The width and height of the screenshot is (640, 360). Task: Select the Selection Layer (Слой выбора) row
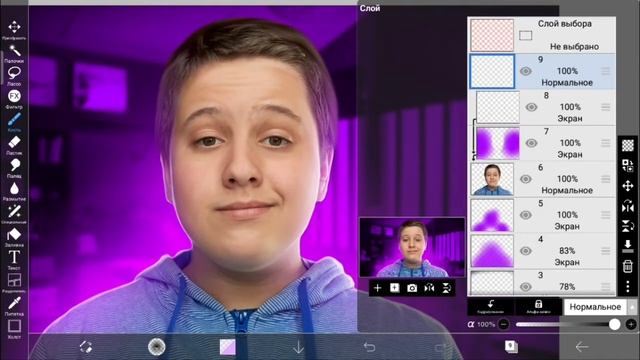[542, 35]
